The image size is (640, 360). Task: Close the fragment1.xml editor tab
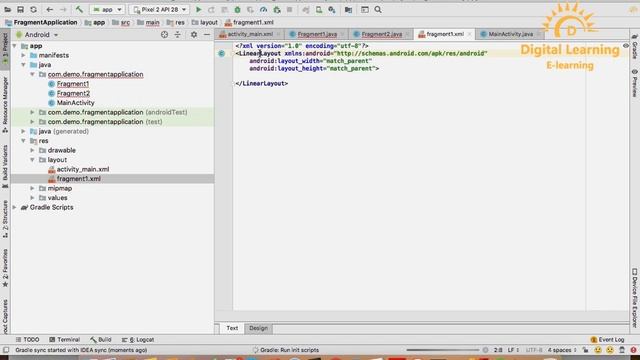[469, 34]
